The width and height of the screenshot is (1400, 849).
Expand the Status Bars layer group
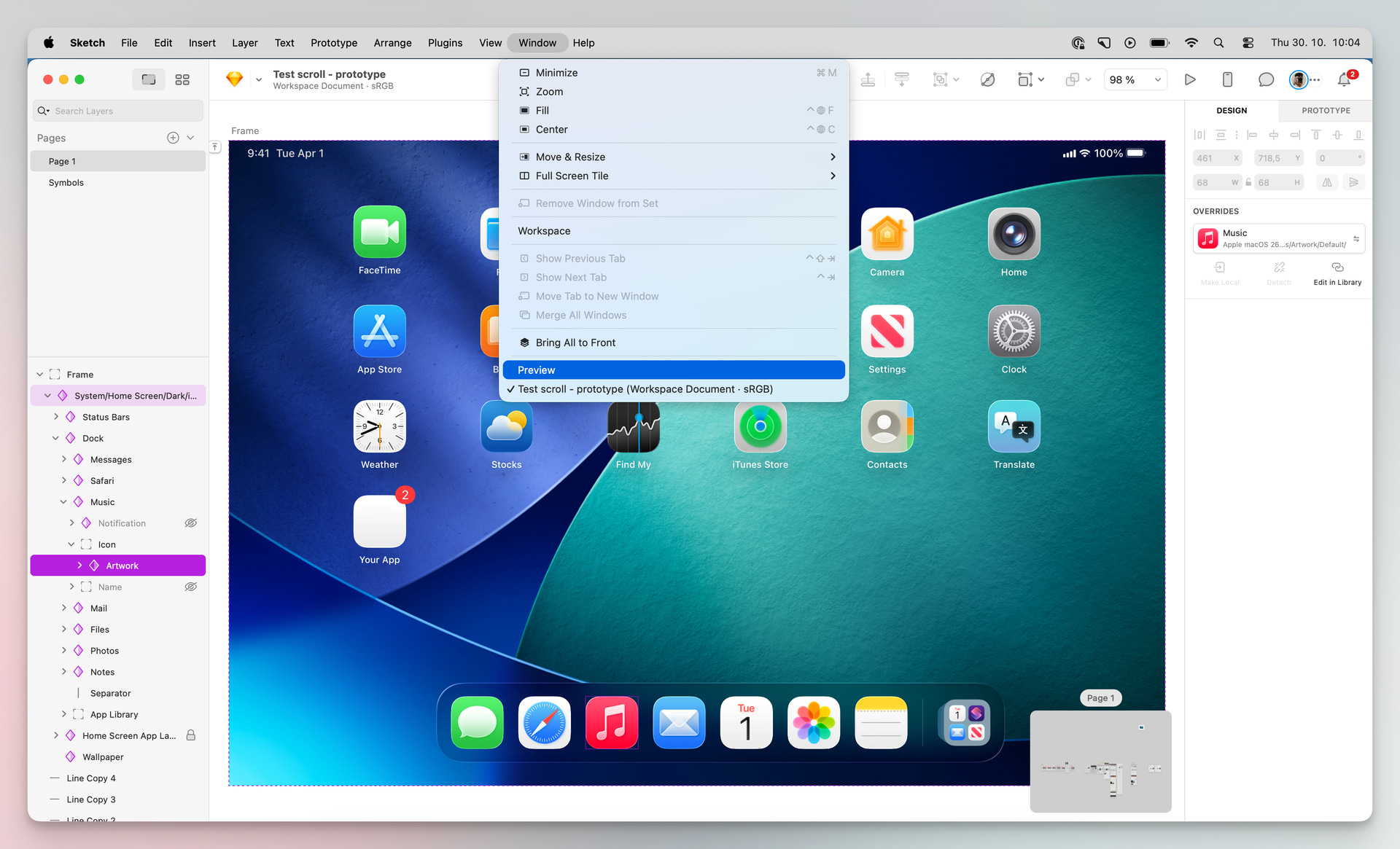(x=56, y=417)
